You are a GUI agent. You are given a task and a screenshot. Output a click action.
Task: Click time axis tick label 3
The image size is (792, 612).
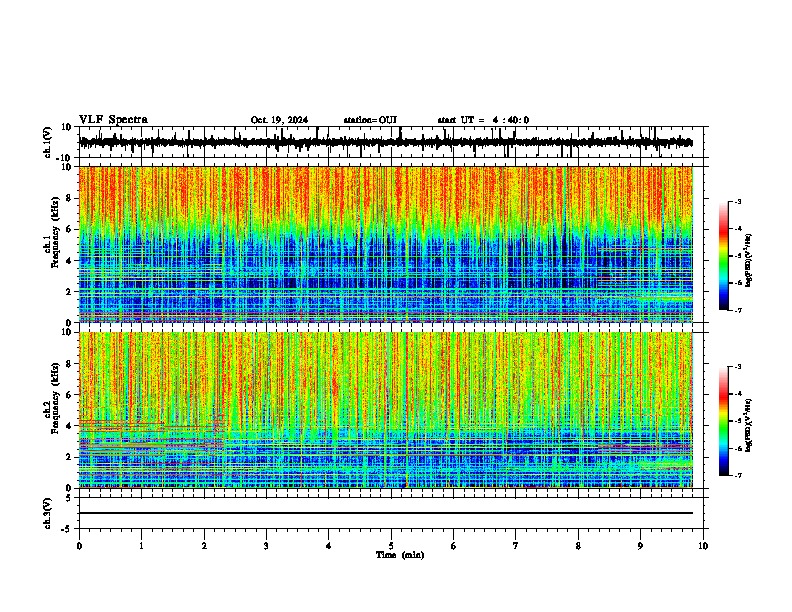266,546
